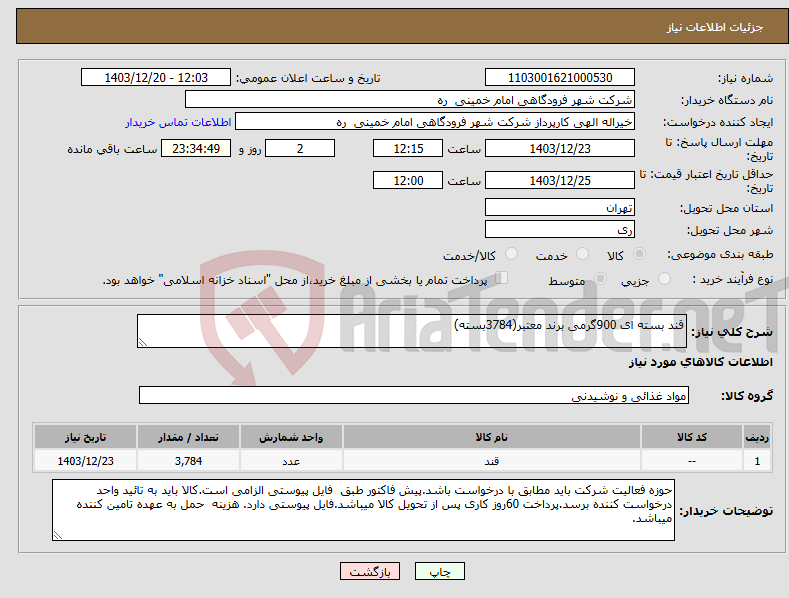Click the قند cell in the goods table

pos(492,461)
